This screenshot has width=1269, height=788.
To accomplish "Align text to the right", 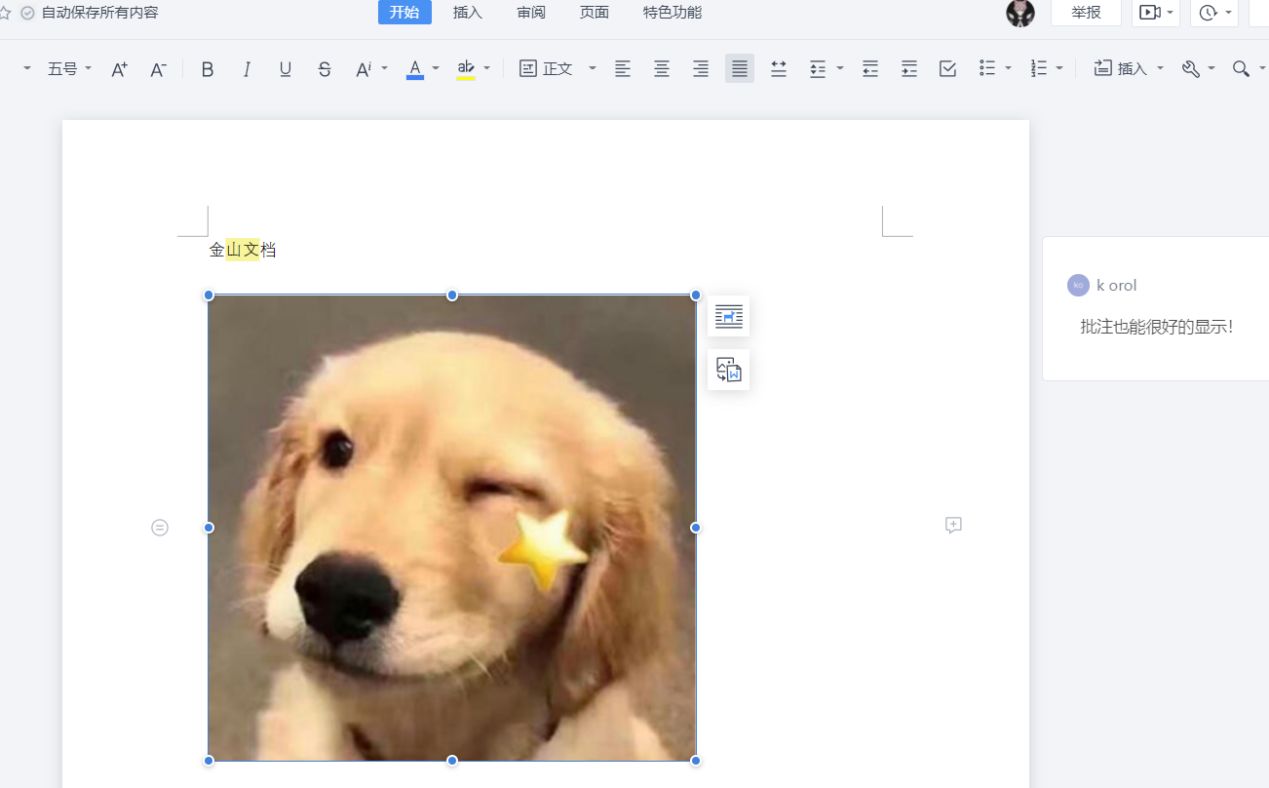I will tap(700, 69).
